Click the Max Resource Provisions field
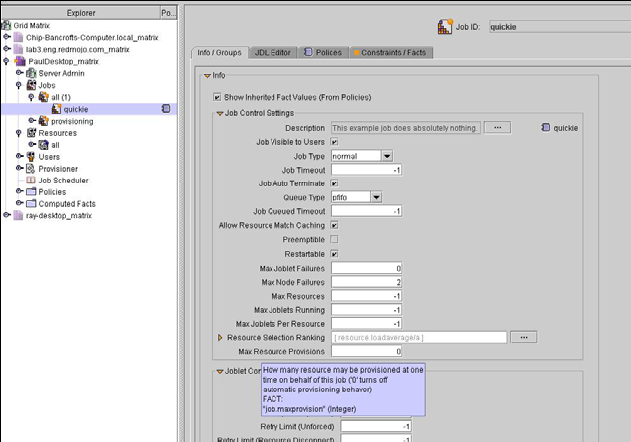 point(366,351)
